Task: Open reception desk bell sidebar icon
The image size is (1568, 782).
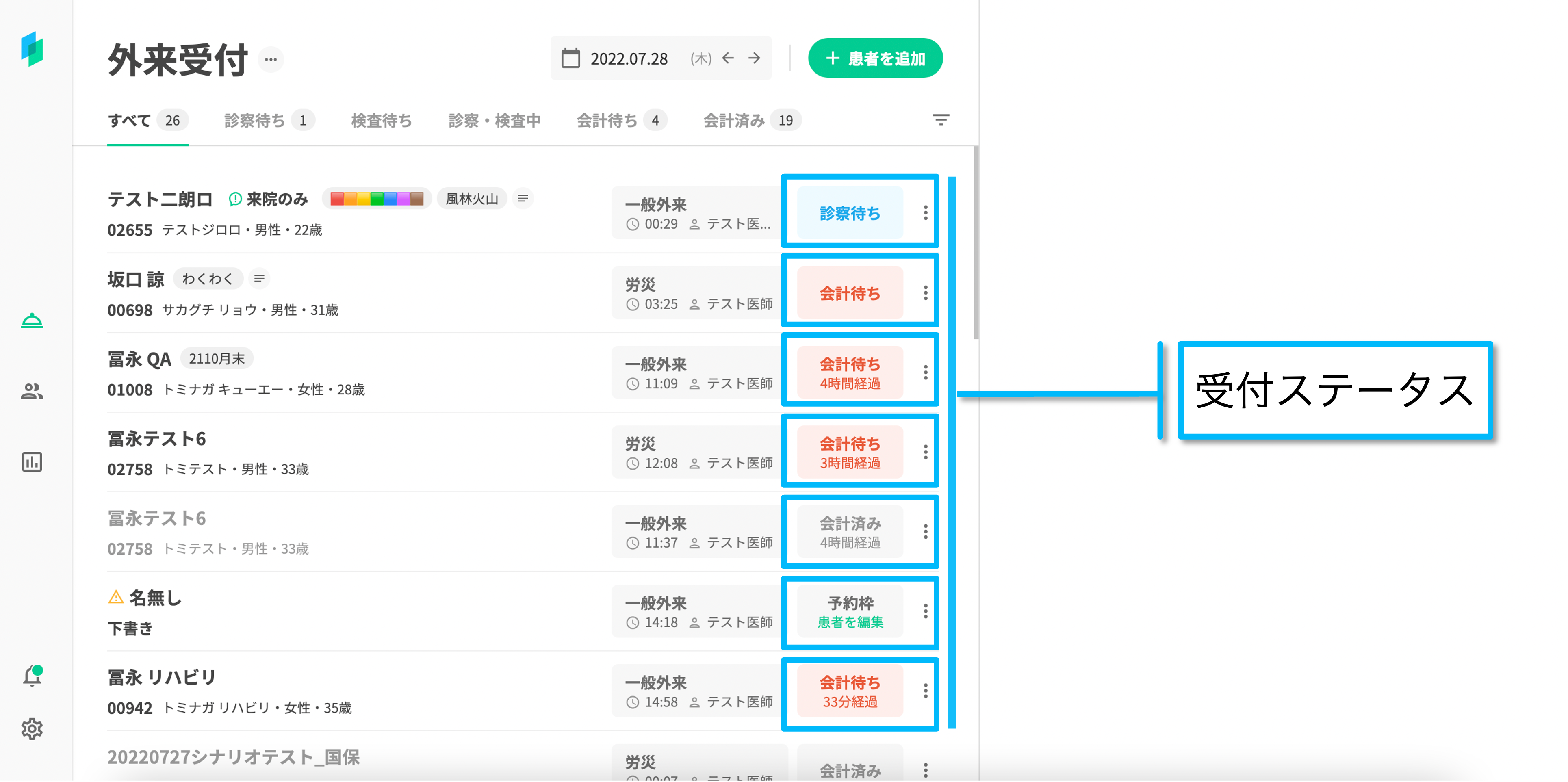Action: pyautogui.click(x=32, y=321)
